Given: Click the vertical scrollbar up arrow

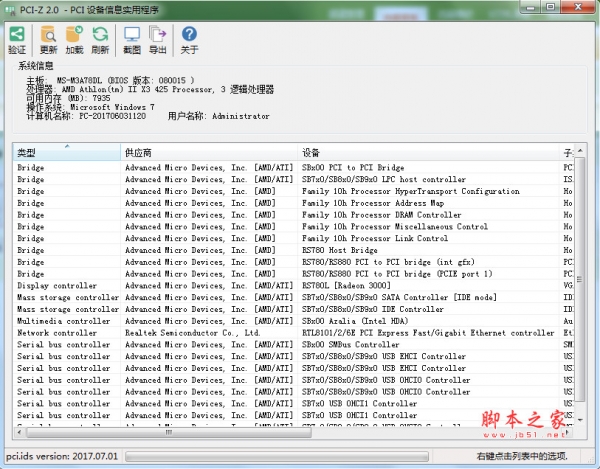Looking at the screenshot, I should click(580, 151).
